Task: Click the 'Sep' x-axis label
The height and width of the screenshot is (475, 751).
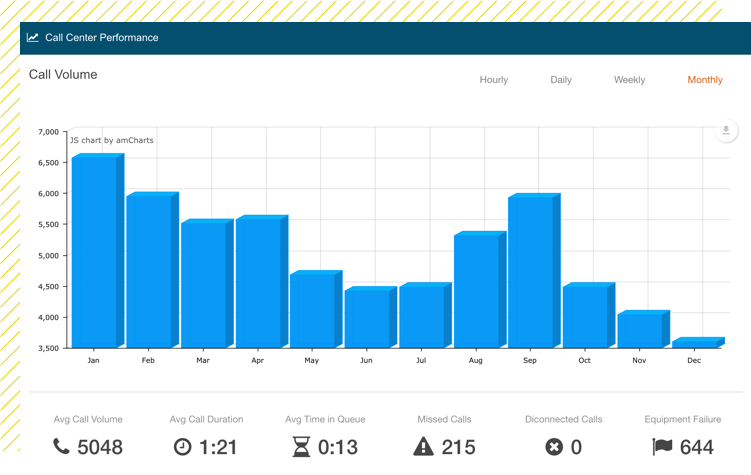Action: coord(530,361)
